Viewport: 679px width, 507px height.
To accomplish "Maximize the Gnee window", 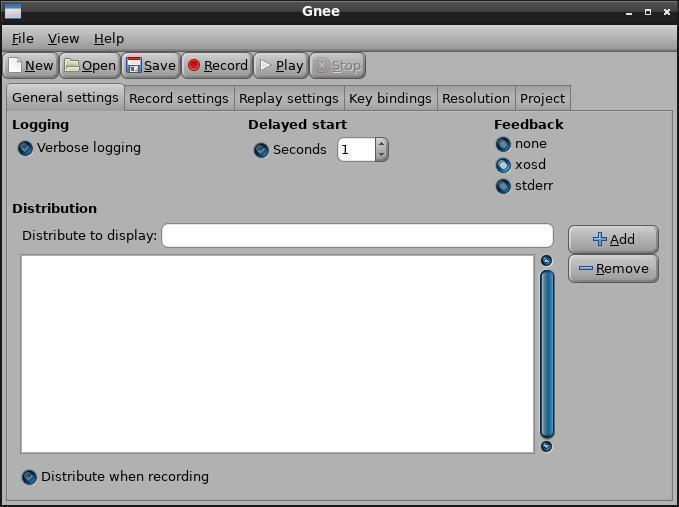I will [x=648, y=12].
